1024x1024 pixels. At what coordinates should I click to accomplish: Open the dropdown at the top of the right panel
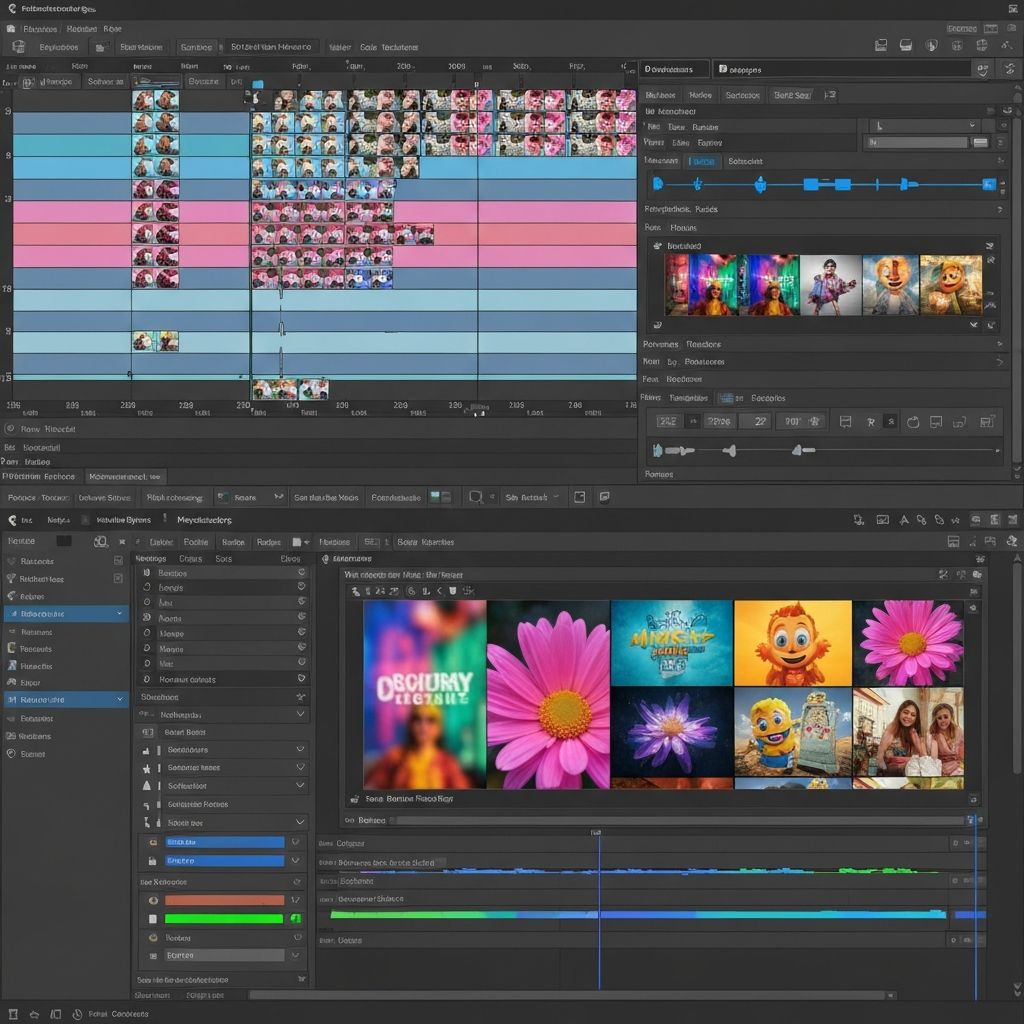click(x=922, y=125)
